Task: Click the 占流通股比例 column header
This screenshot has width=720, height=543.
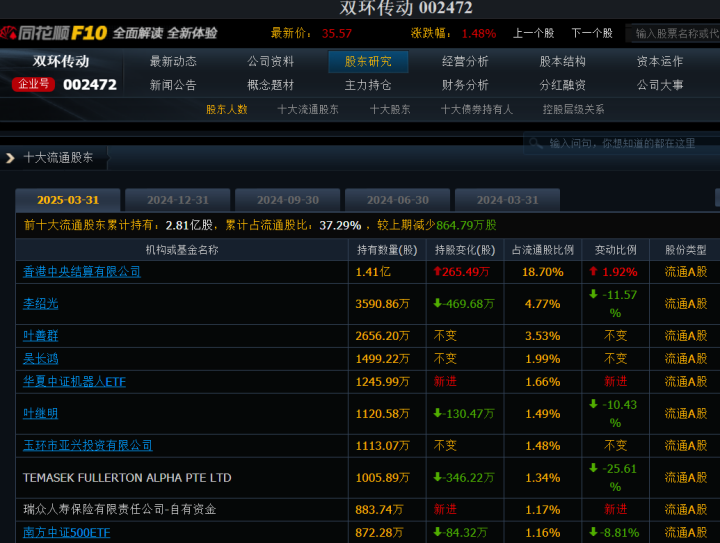Action: tap(543, 250)
